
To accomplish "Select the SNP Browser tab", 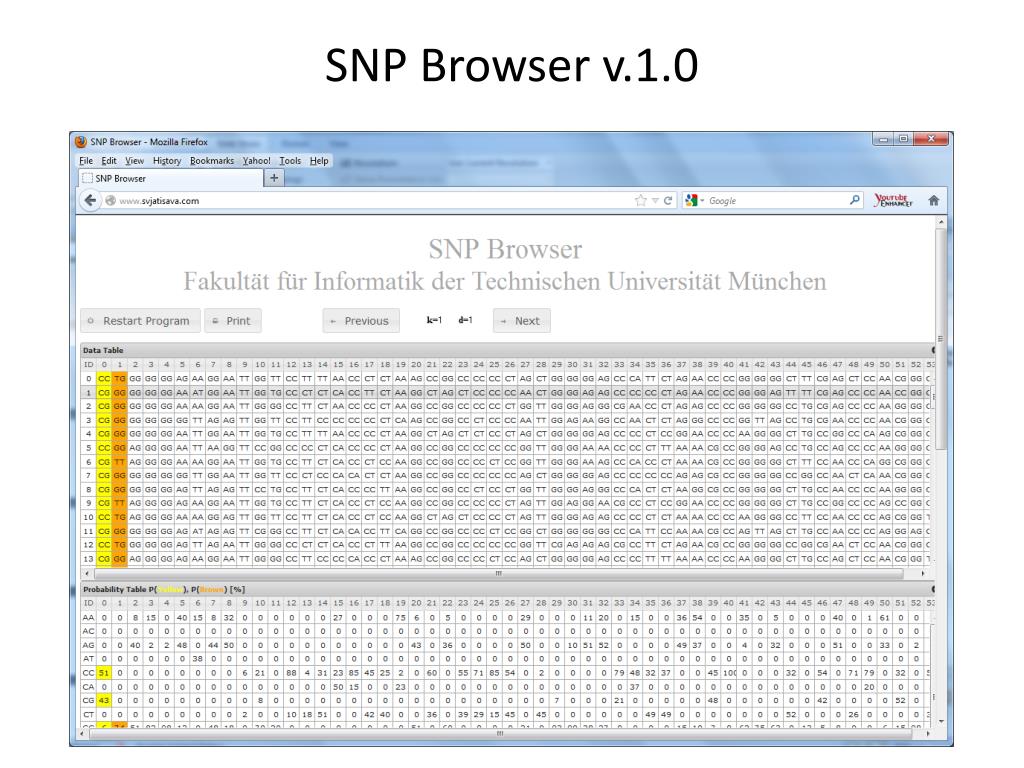I will [170, 178].
